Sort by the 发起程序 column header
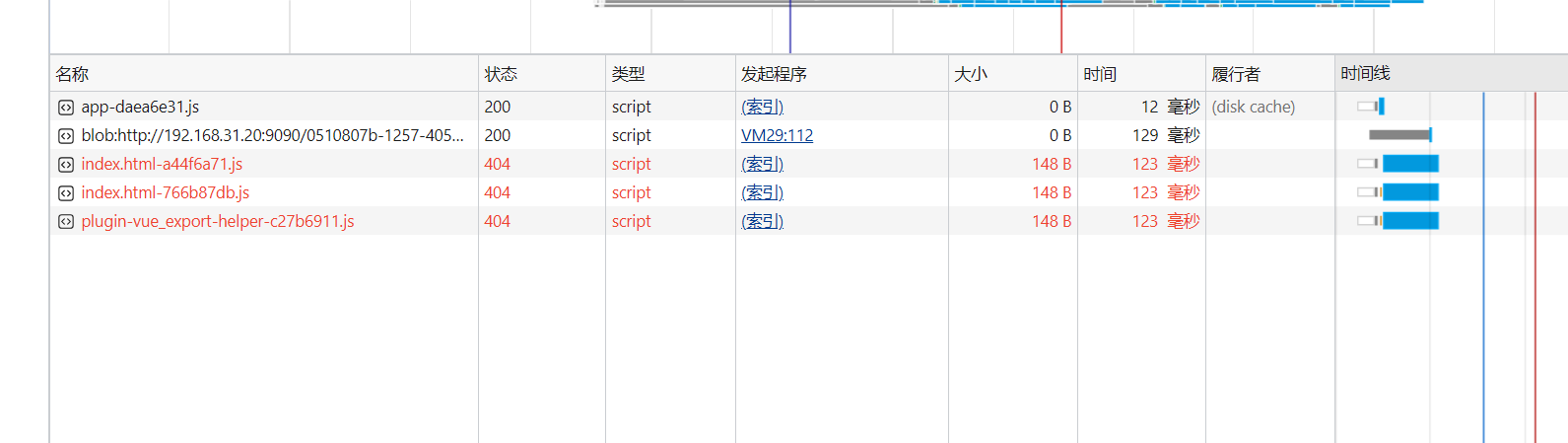The width and height of the screenshot is (1568, 443). (x=842, y=74)
